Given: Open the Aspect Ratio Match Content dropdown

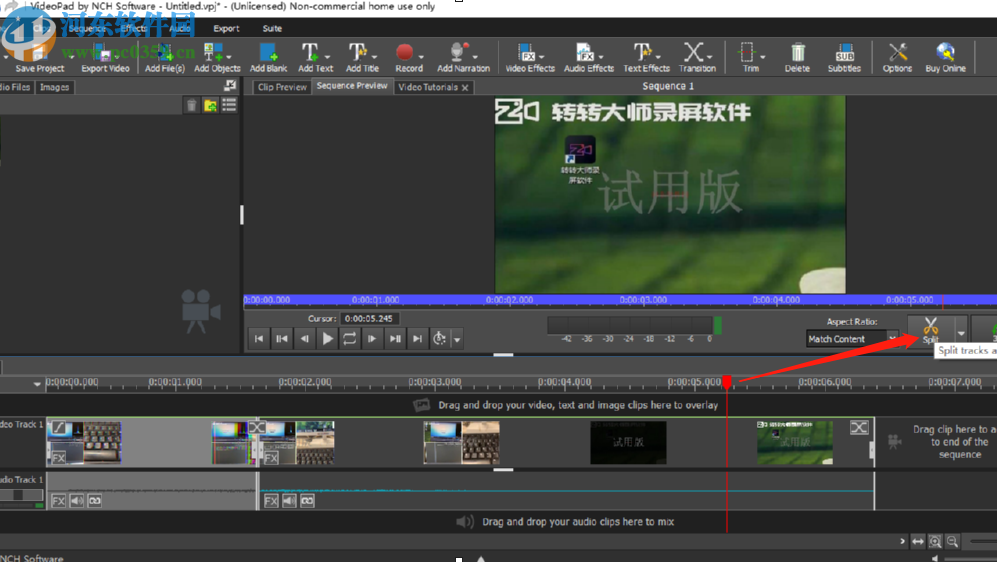Looking at the screenshot, I should [x=852, y=339].
